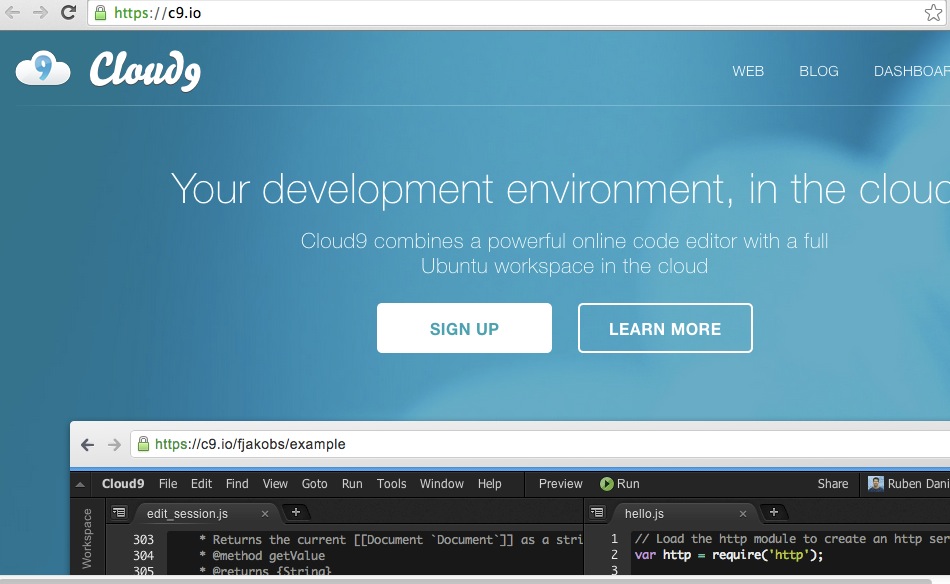Screen dimensions: 950x584
Task: Click the green Run play button
Action: tap(606, 483)
